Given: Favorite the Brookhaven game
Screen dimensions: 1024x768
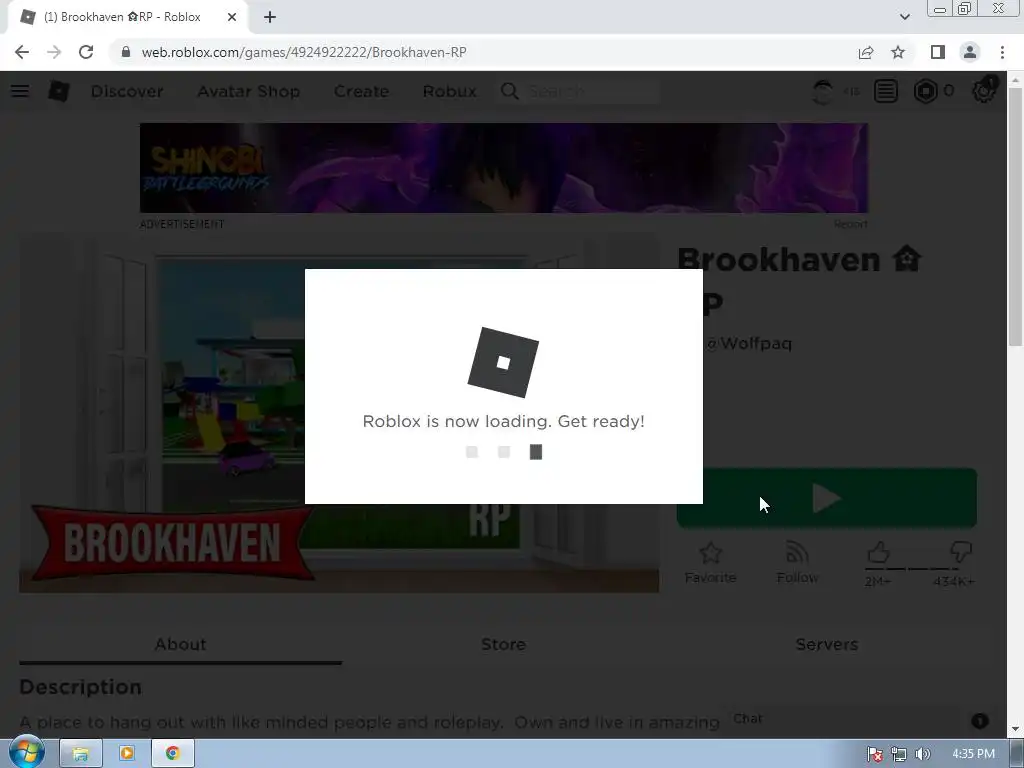Looking at the screenshot, I should 710,562.
